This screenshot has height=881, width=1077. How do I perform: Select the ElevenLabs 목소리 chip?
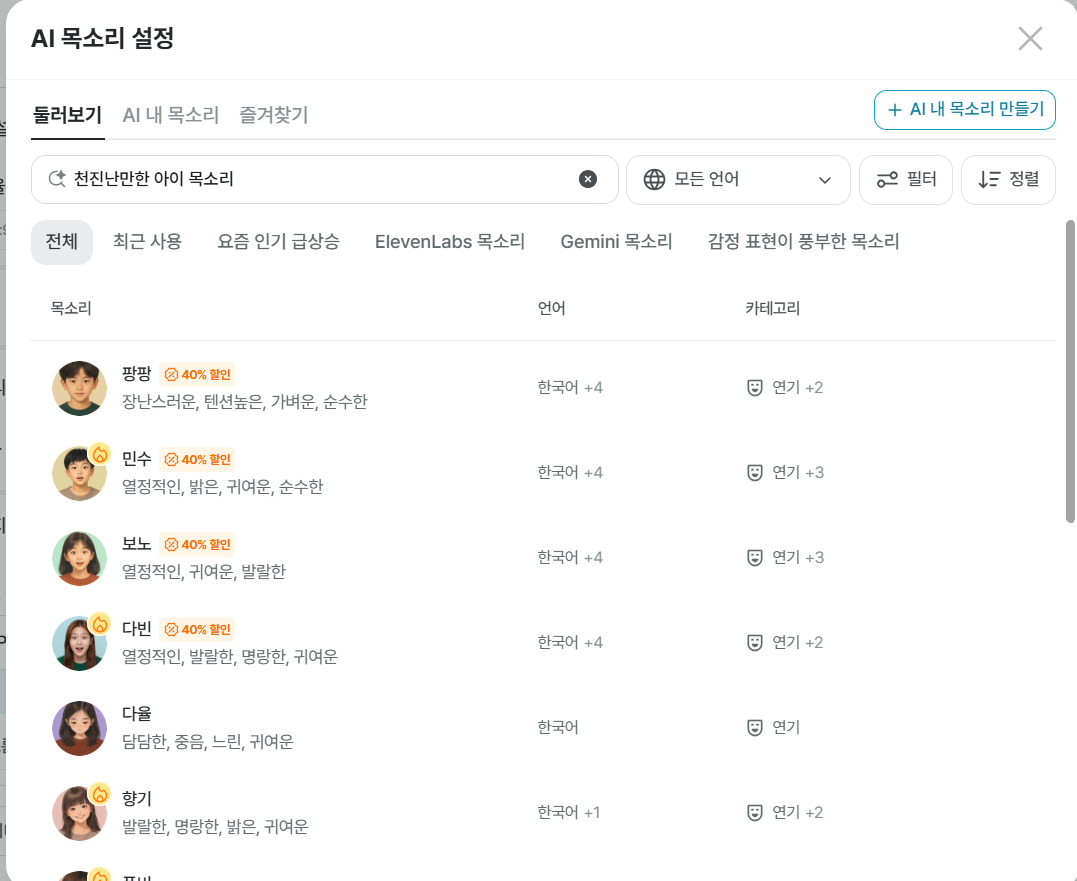click(x=450, y=242)
